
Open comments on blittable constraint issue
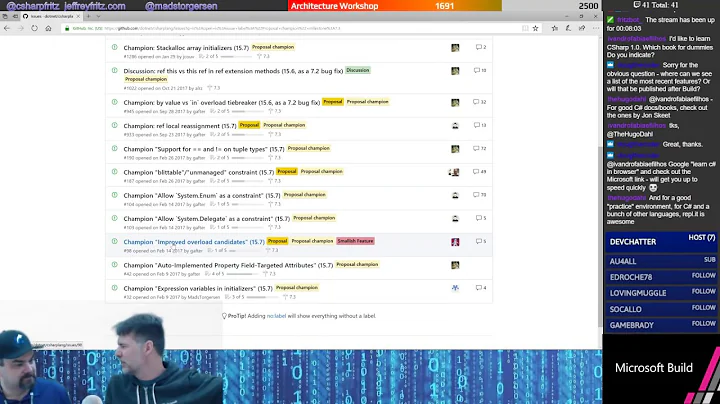coord(480,172)
